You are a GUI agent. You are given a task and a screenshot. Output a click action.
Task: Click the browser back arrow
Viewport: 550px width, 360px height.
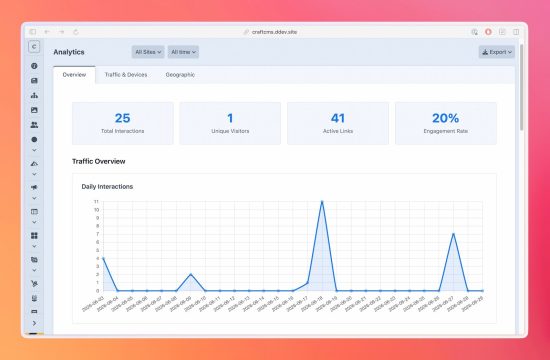(47, 32)
